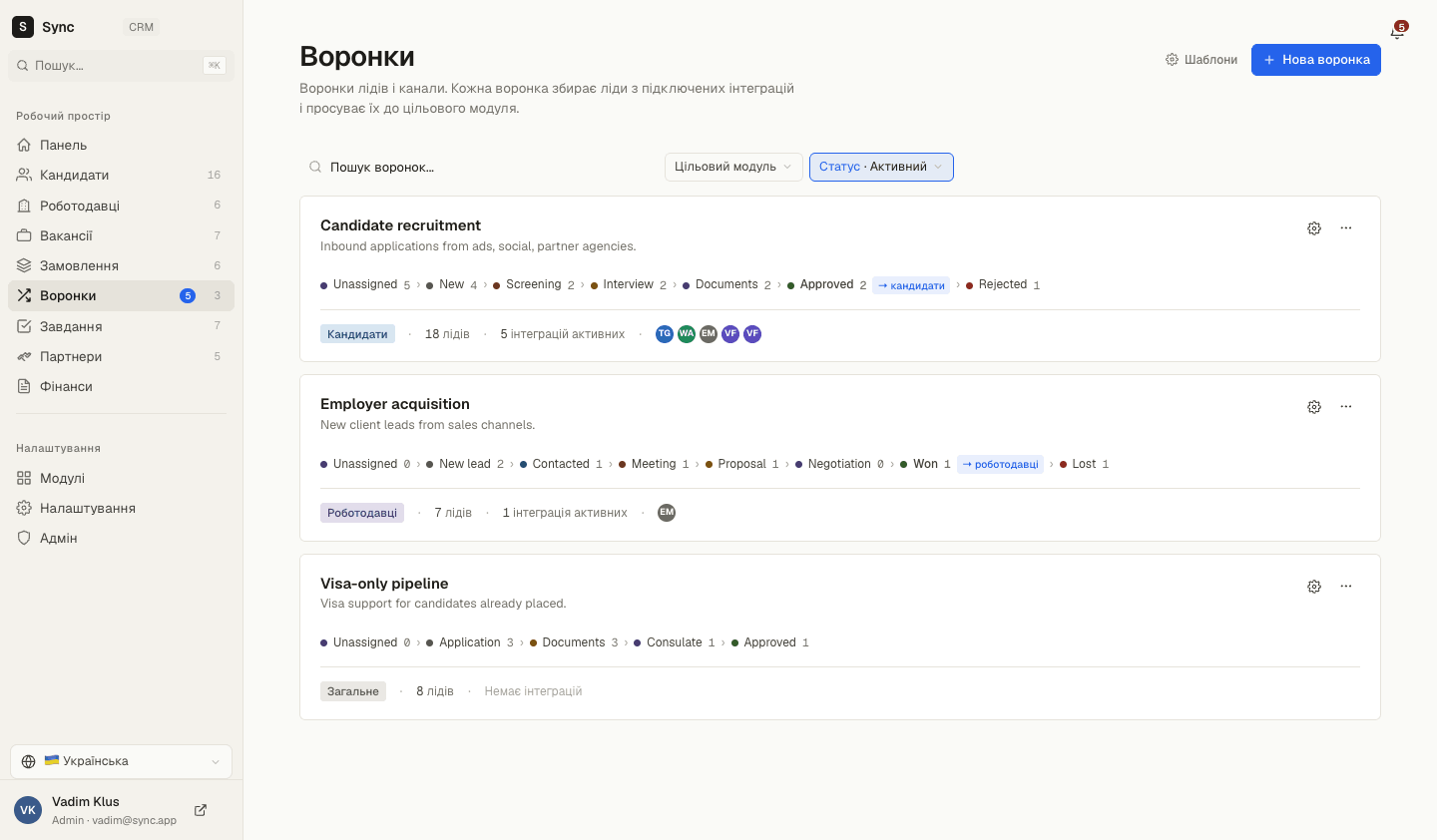Open the Candidate recruitment funnel title
The image size is (1437, 840).
click(400, 225)
